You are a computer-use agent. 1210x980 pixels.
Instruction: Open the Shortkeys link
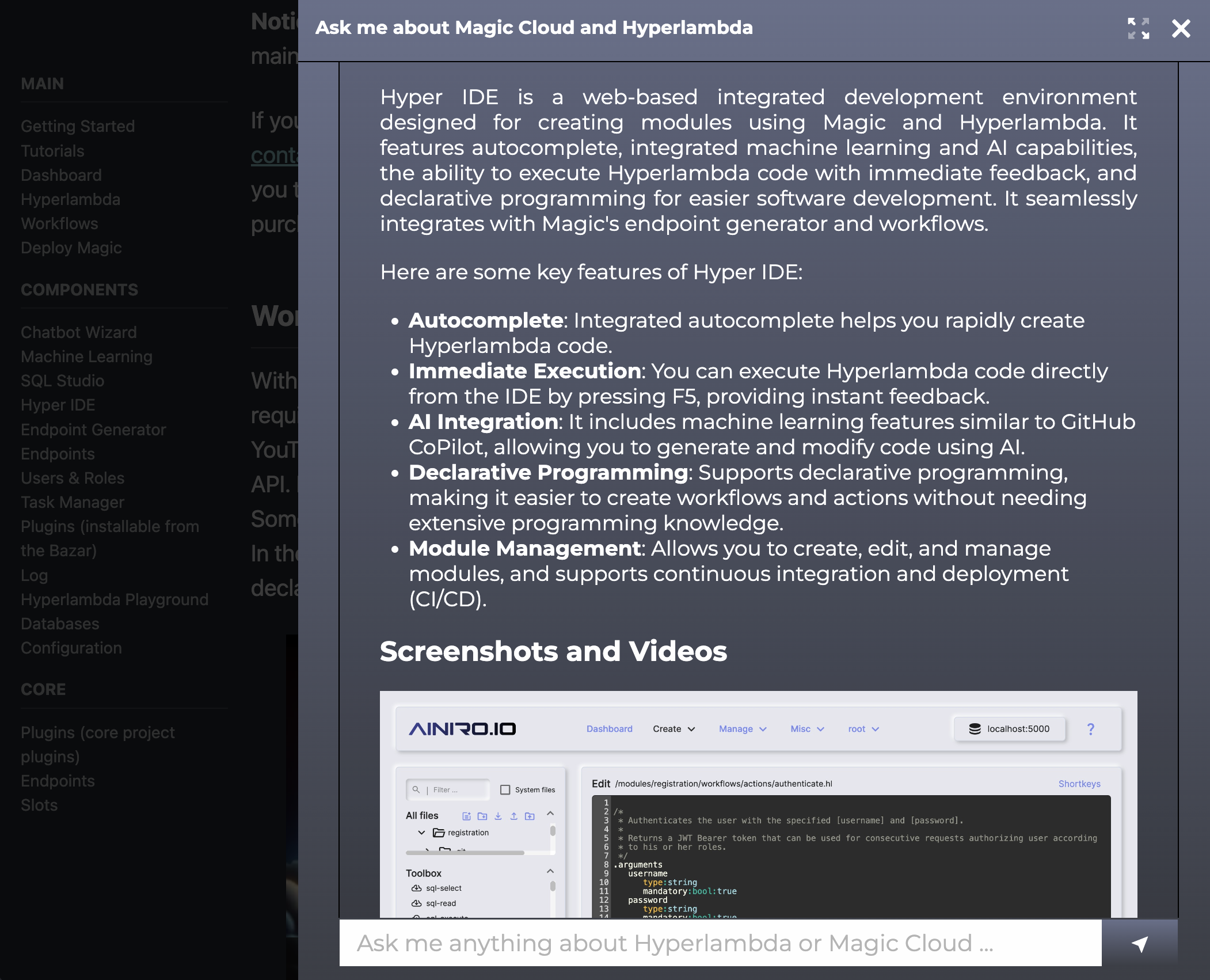(1079, 784)
